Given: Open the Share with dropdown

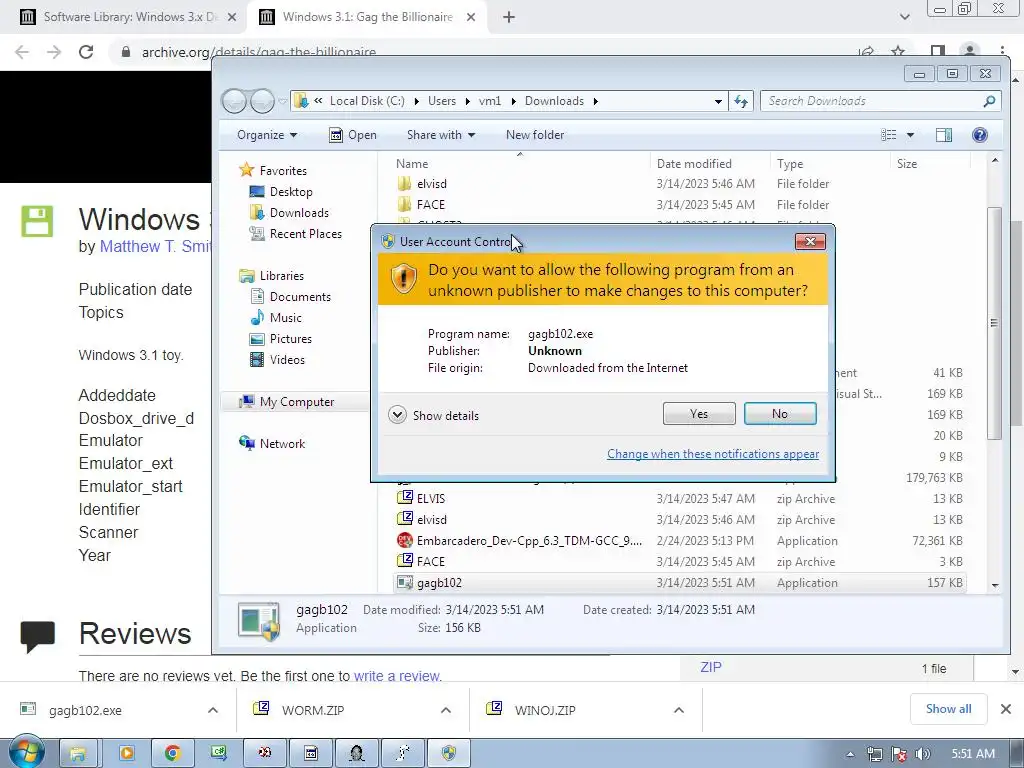Looking at the screenshot, I should [441, 135].
